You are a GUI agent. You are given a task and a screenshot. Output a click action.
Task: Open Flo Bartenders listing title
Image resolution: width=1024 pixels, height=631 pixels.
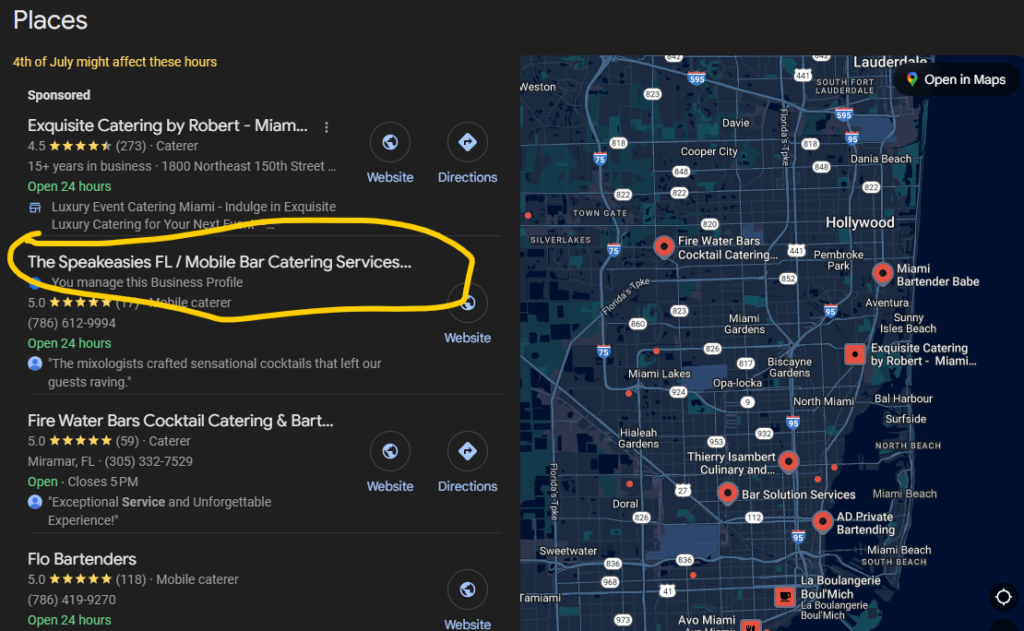click(x=82, y=559)
